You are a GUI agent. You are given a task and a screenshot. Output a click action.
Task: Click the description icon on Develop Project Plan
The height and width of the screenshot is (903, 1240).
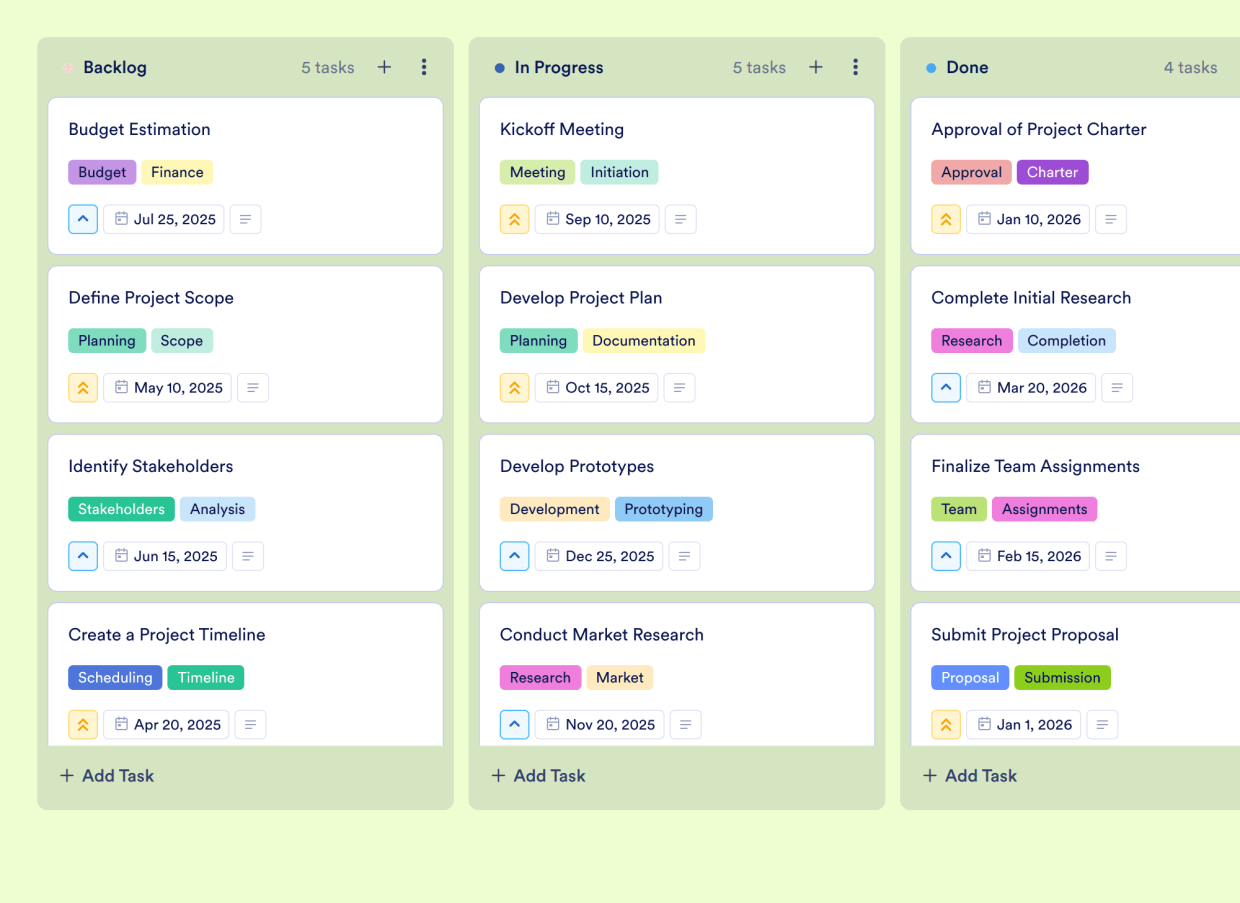click(680, 387)
